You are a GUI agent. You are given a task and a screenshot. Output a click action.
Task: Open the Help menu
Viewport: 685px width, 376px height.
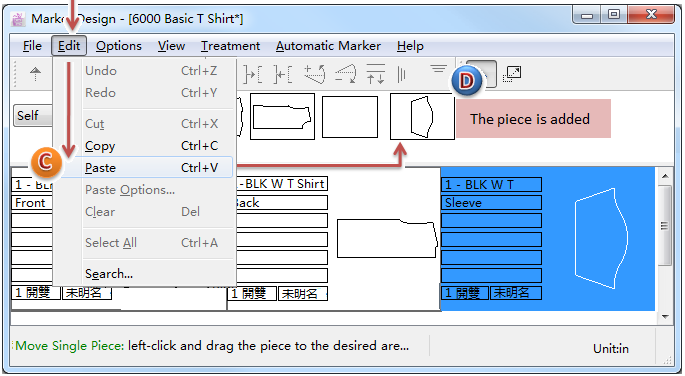410,46
